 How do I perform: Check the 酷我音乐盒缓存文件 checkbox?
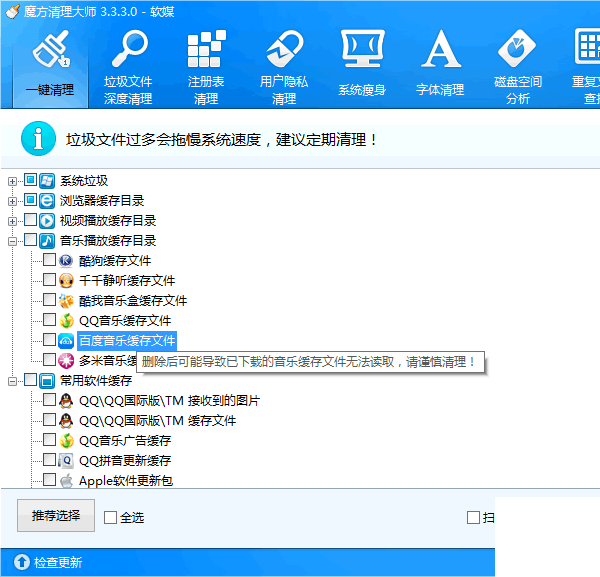click(x=49, y=299)
